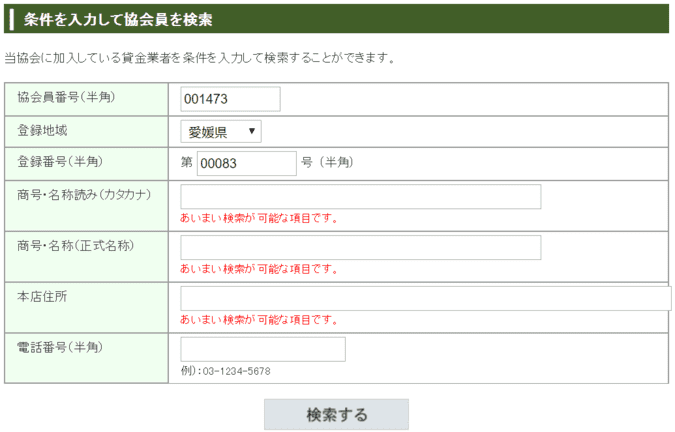Viewport: 675px width, 432px height.
Task: Click the 登録番号(半角) label
Action: pyautogui.click(x=60, y=162)
